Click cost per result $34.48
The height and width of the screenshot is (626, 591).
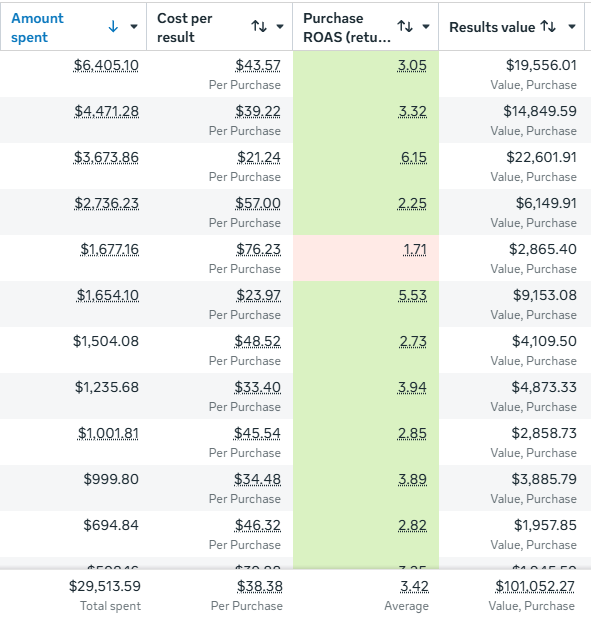[257, 479]
